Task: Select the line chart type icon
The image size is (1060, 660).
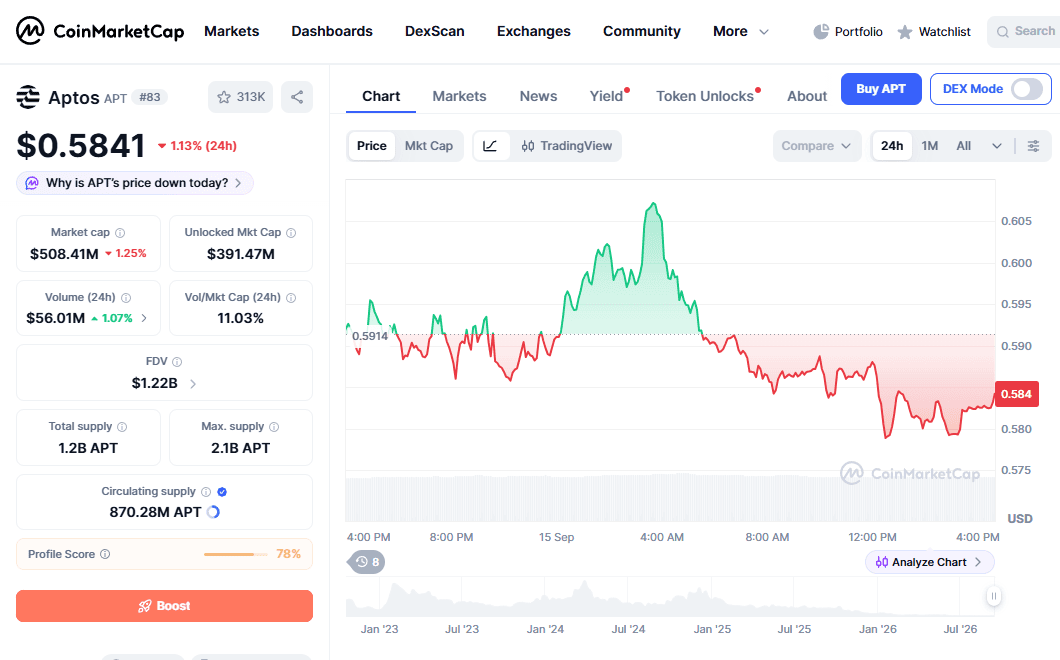Action: 490,146
